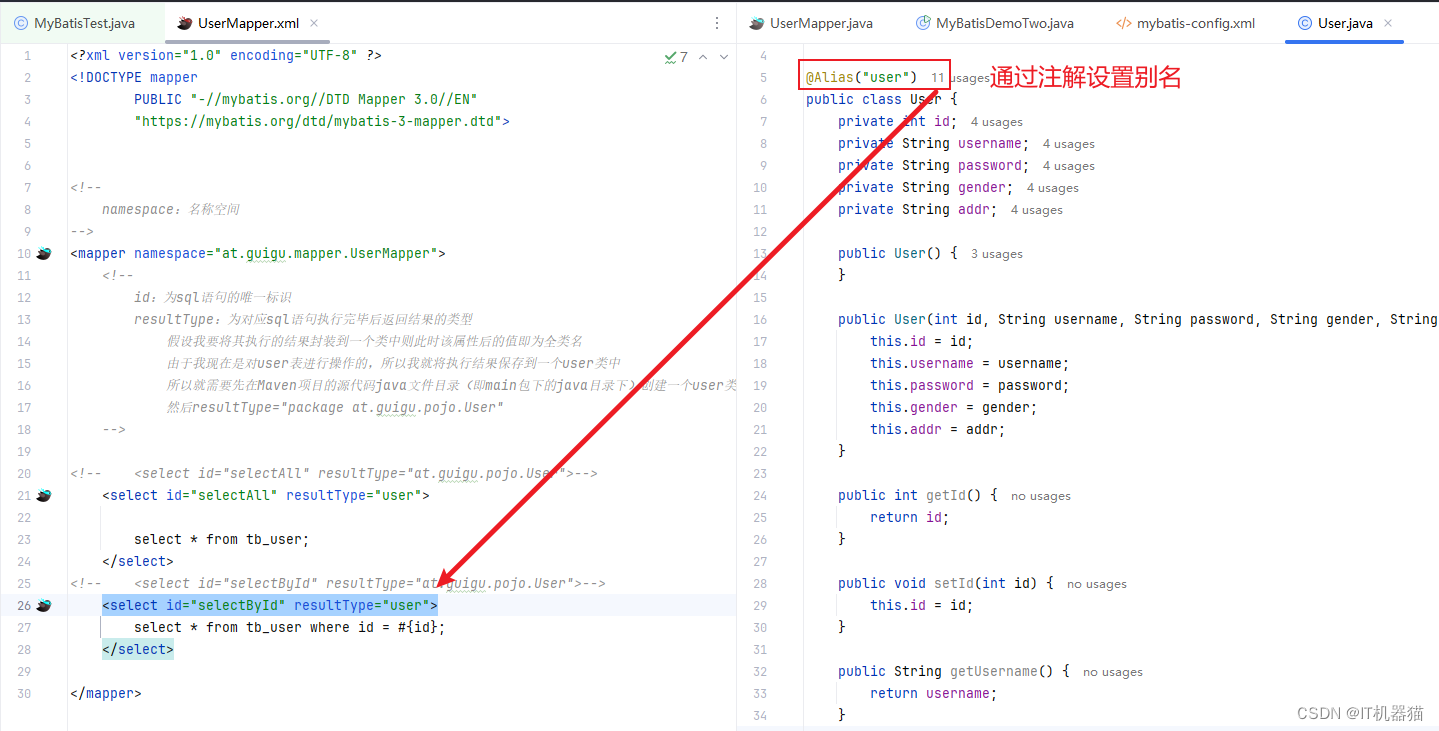
Task: Jump to previous highlighted problem arrow
Action: point(703,57)
